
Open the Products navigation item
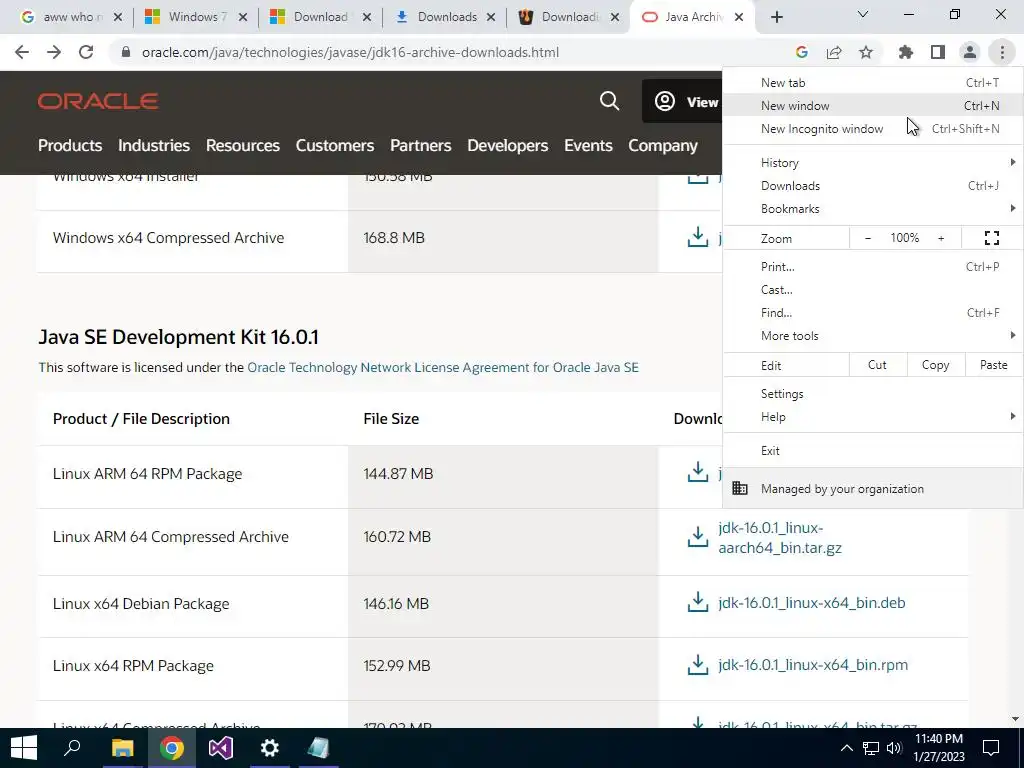point(70,146)
